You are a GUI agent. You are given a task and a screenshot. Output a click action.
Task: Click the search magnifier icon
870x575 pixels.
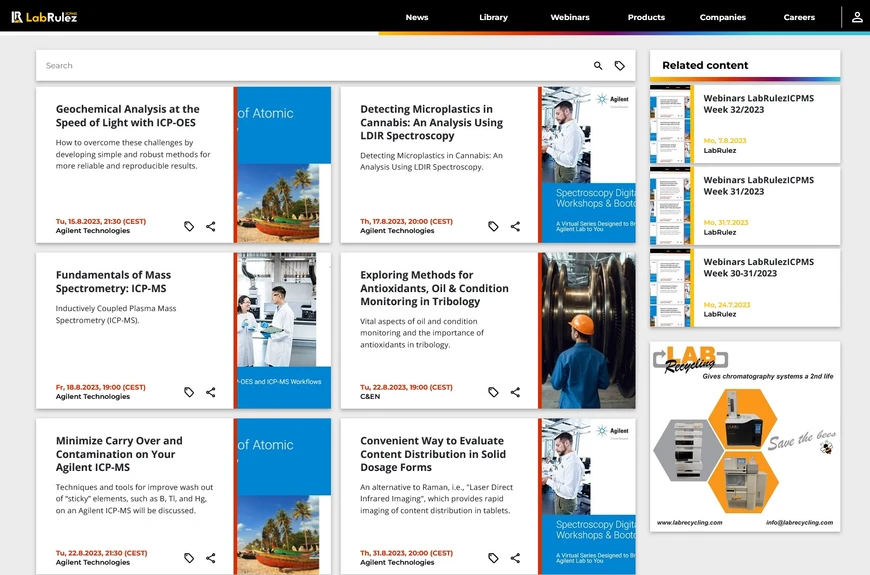(598, 65)
